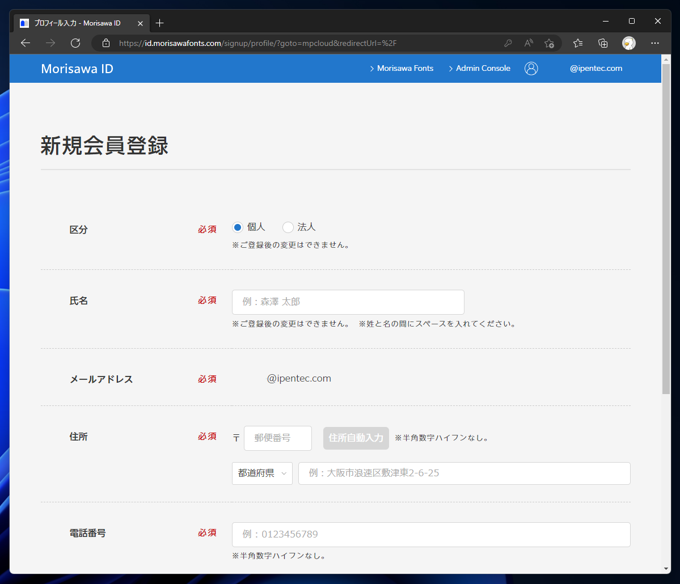Open the 都道府県 dropdown

[262, 473]
